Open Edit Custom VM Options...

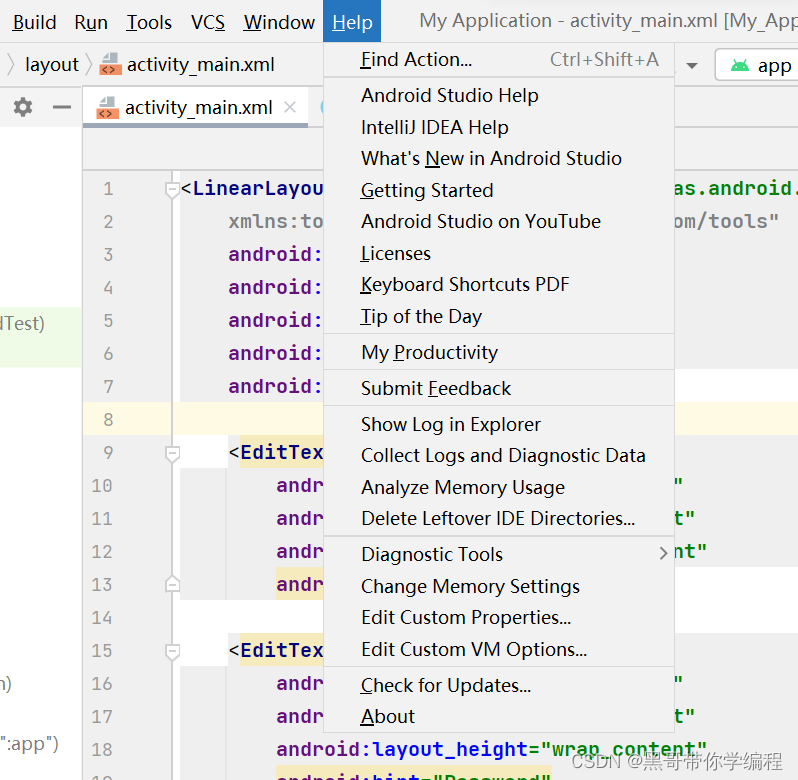coord(499,650)
